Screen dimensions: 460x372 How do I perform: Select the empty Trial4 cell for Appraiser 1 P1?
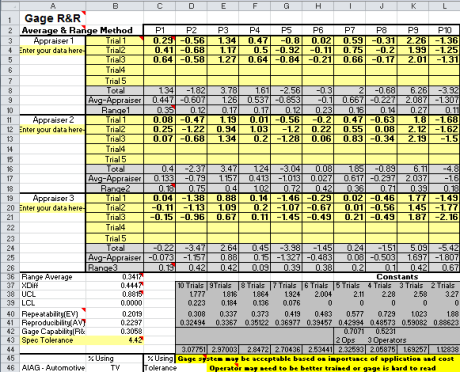point(160,70)
